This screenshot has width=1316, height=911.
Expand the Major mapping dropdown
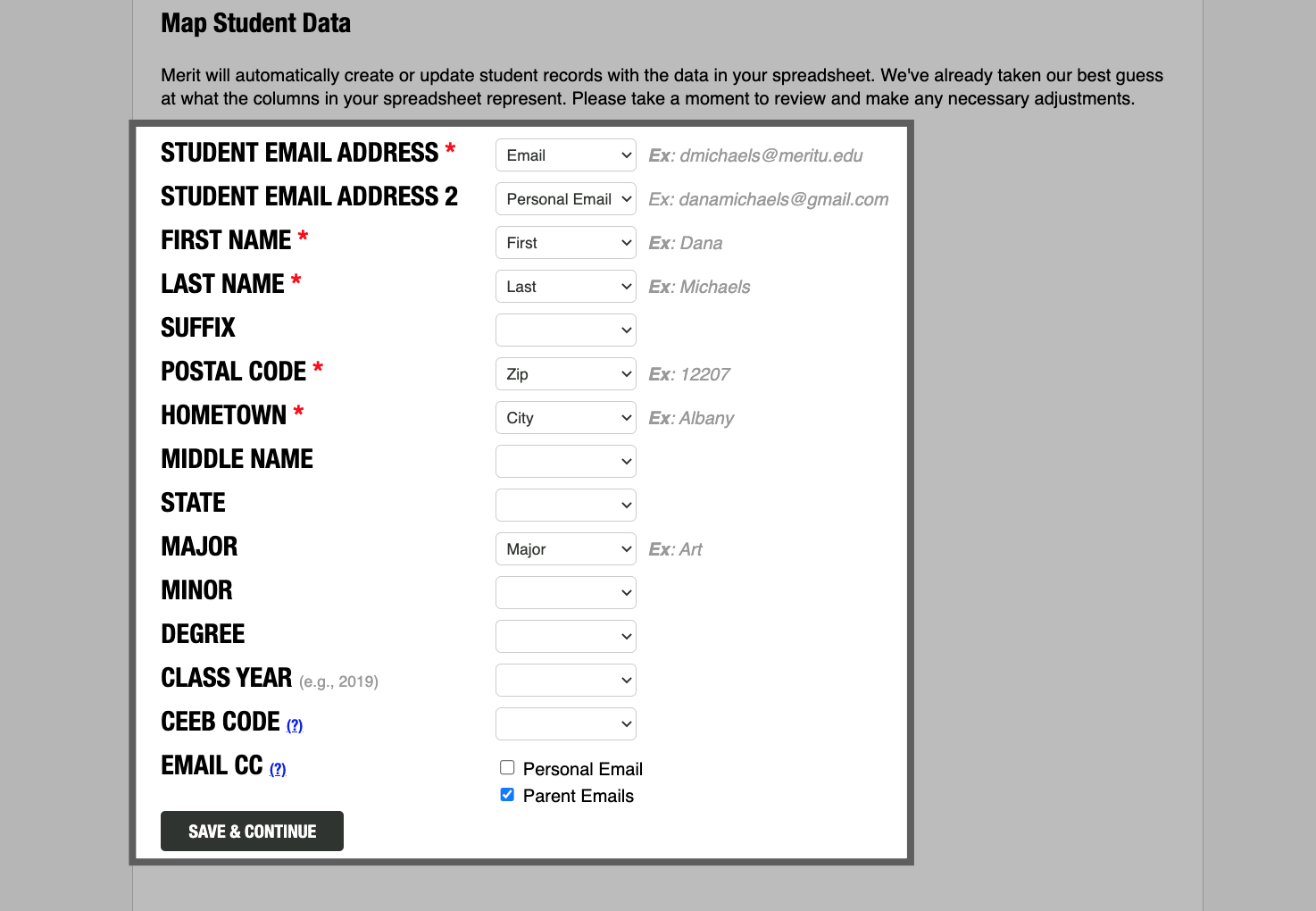(565, 549)
